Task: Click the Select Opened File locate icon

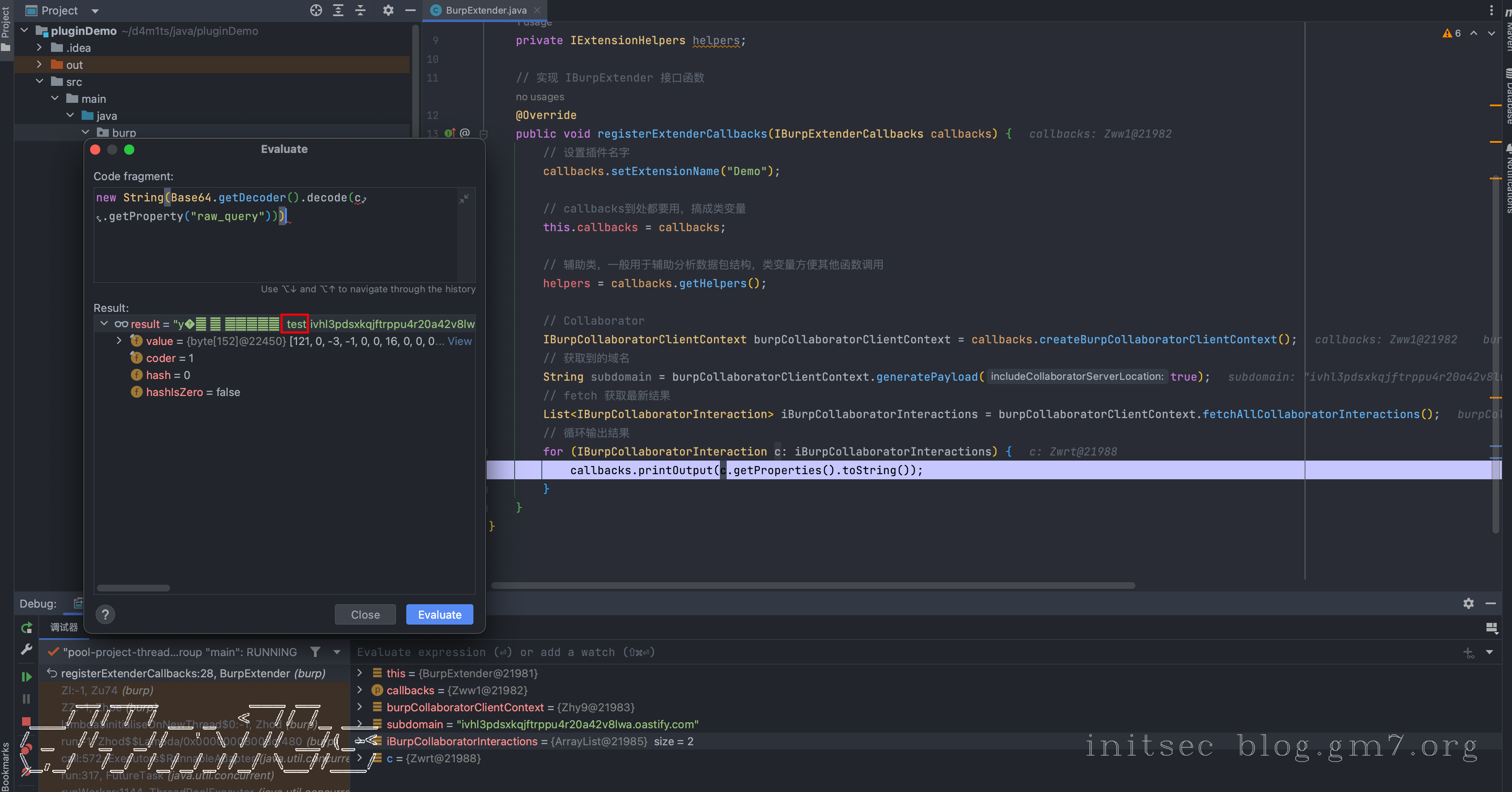Action: (316, 10)
